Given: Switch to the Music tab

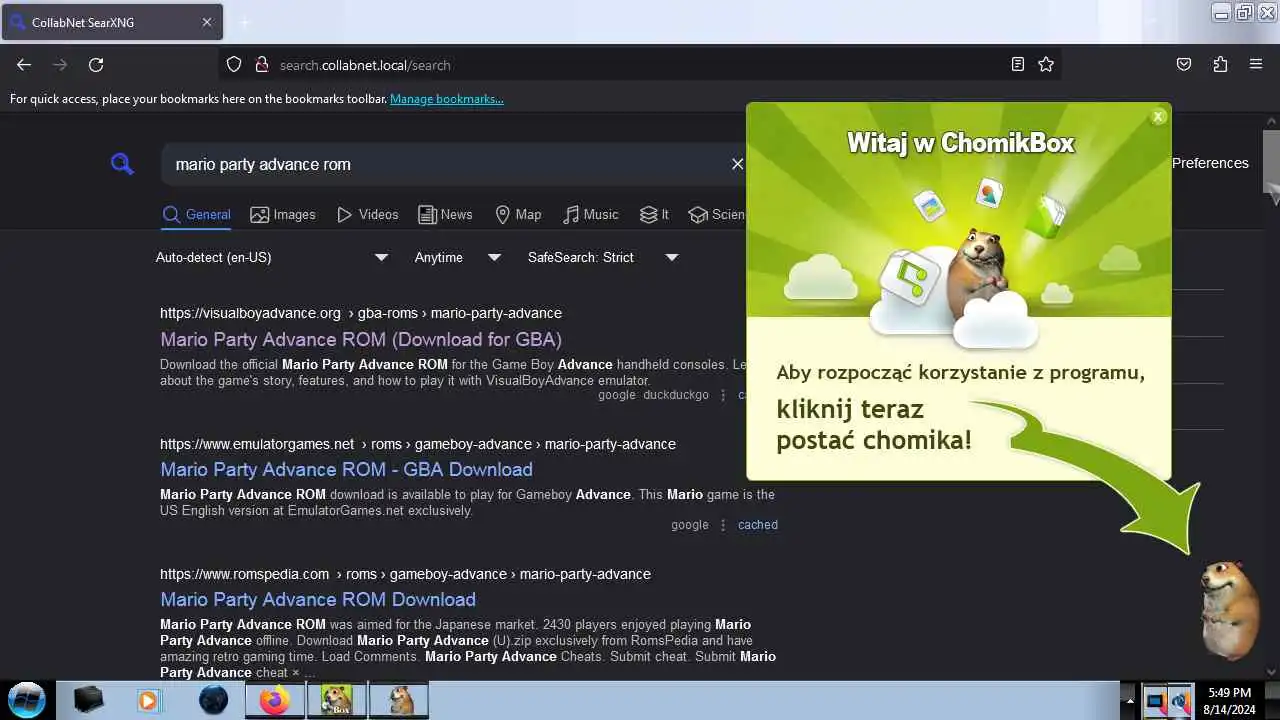Looking at the screenshot, I should [590, 214].
